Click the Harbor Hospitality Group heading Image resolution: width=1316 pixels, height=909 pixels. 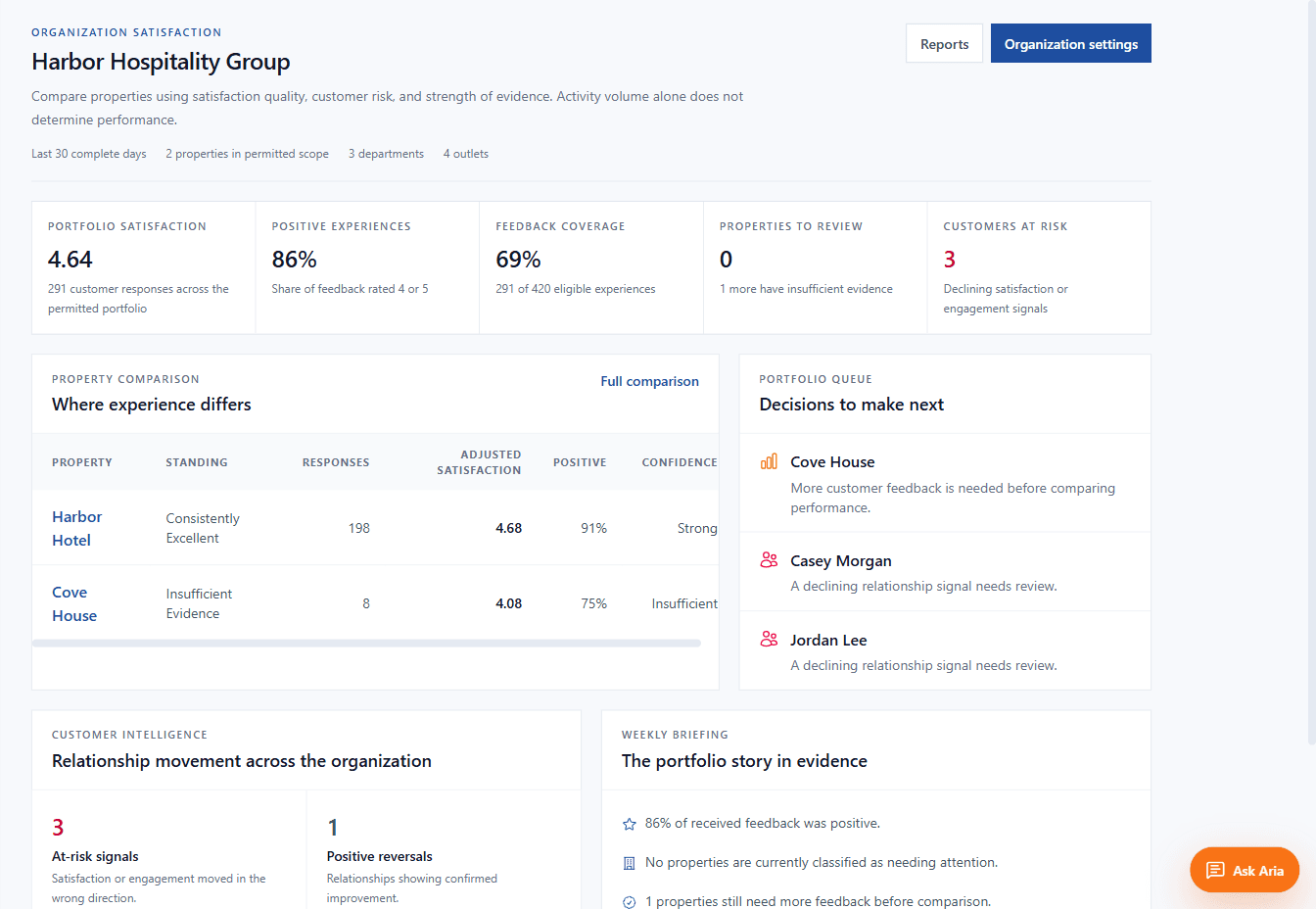pos(161,62)
